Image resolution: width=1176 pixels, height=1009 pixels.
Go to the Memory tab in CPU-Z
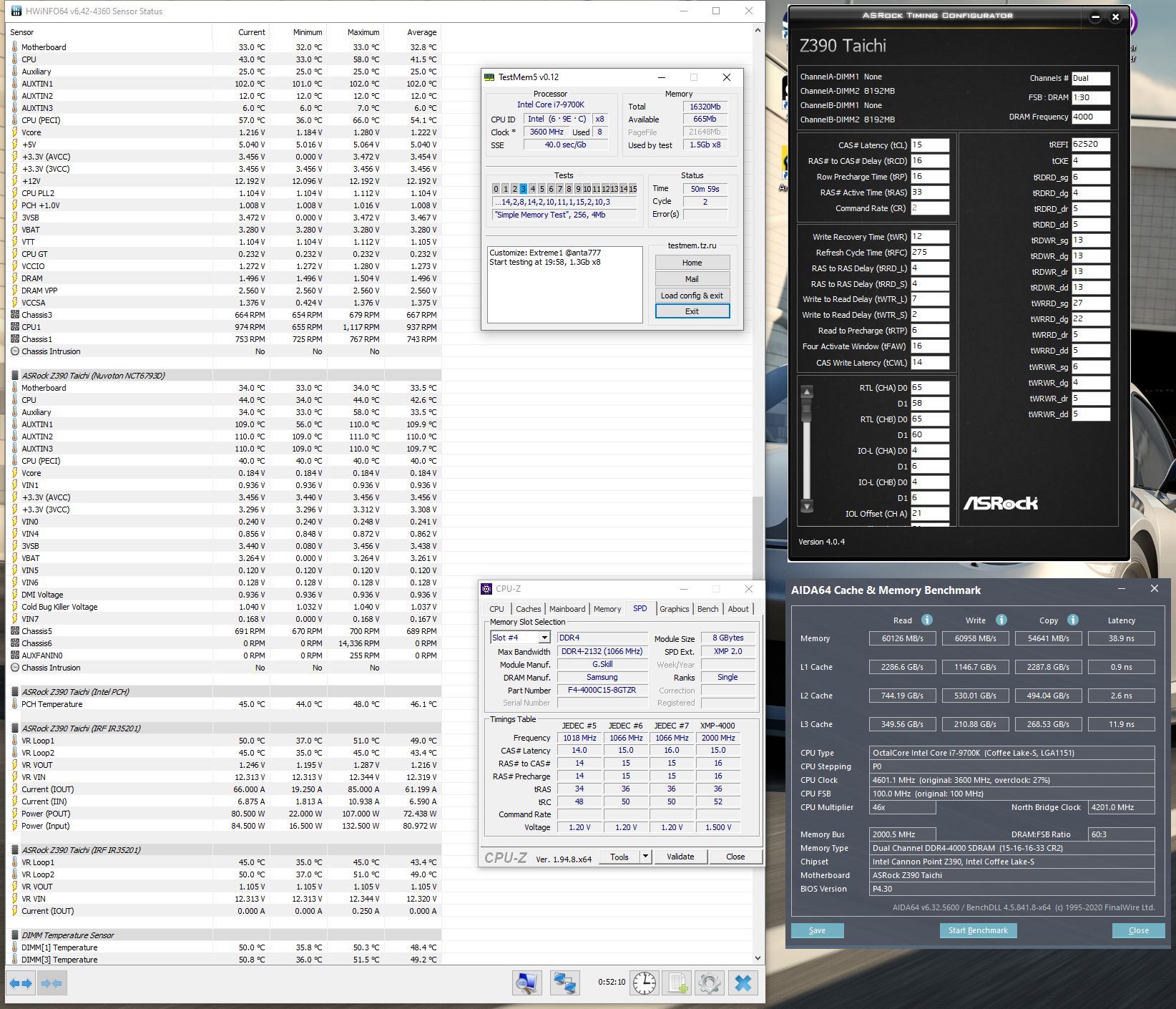tap(607, 609)
